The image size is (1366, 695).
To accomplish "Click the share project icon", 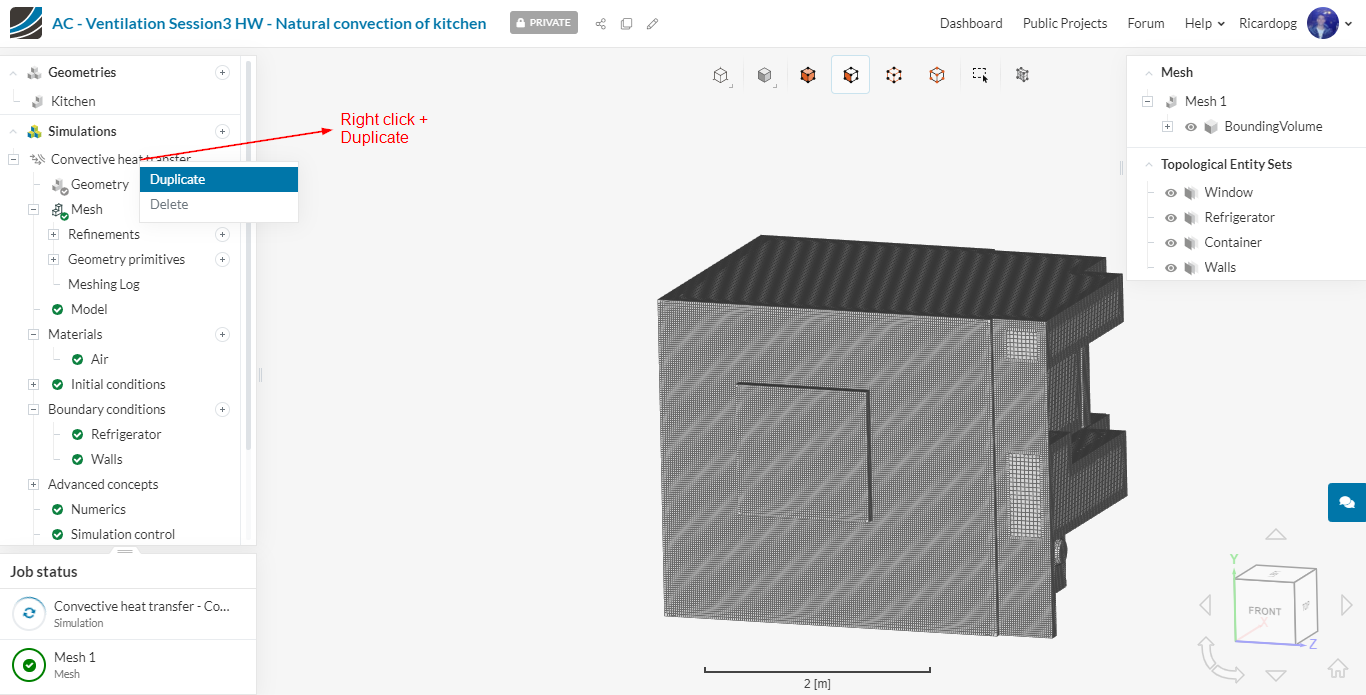I will pyautogui.click(x=601, y=23).
